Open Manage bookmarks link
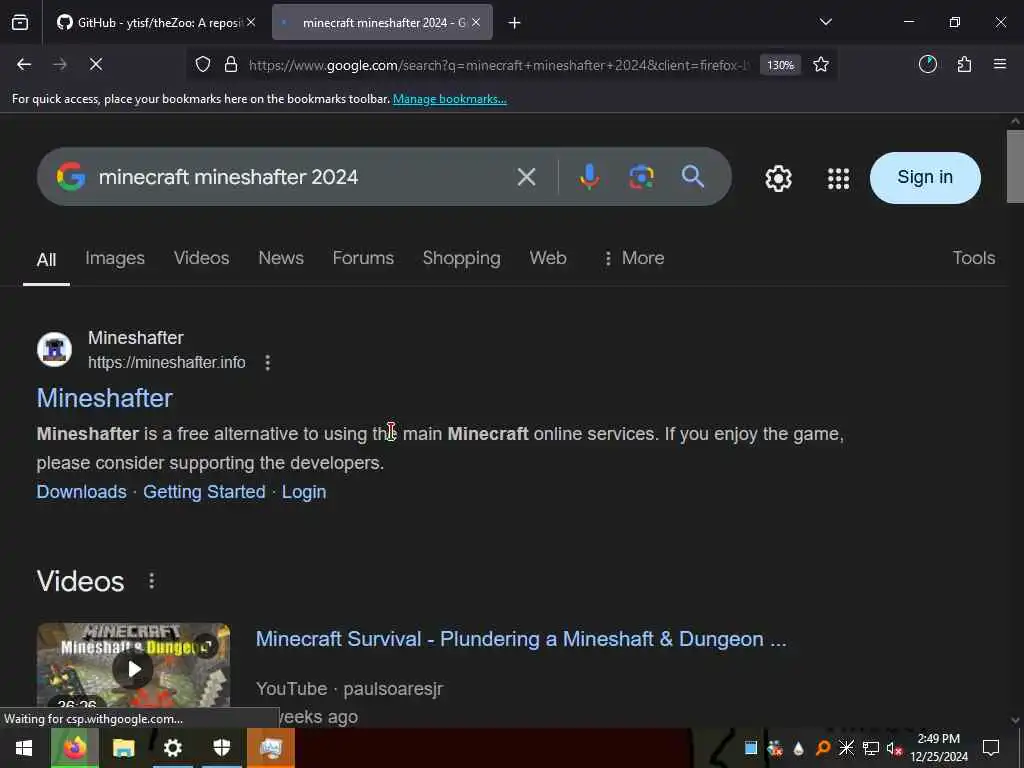Image resolution: width=1024 pixels, height=768 pixels. coord(449,99)
